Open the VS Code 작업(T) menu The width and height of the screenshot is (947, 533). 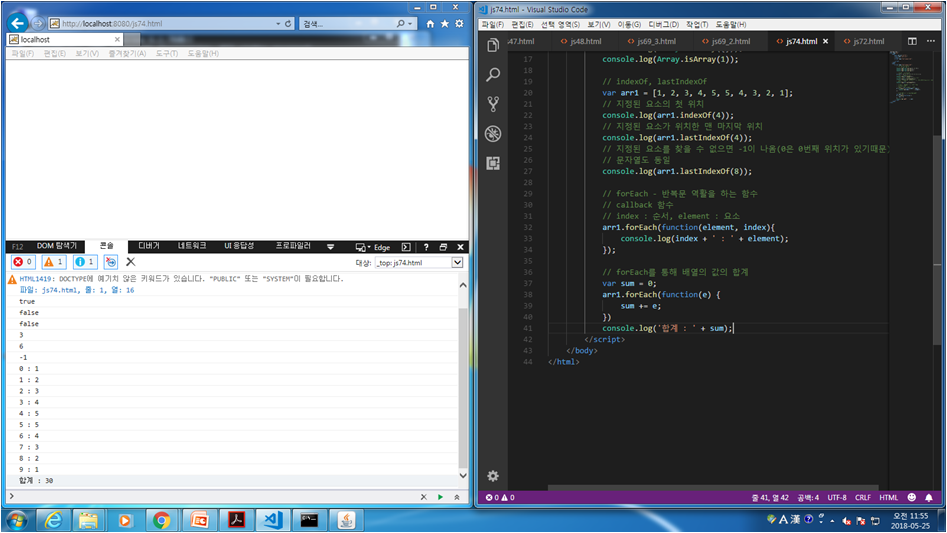point(697,25)
